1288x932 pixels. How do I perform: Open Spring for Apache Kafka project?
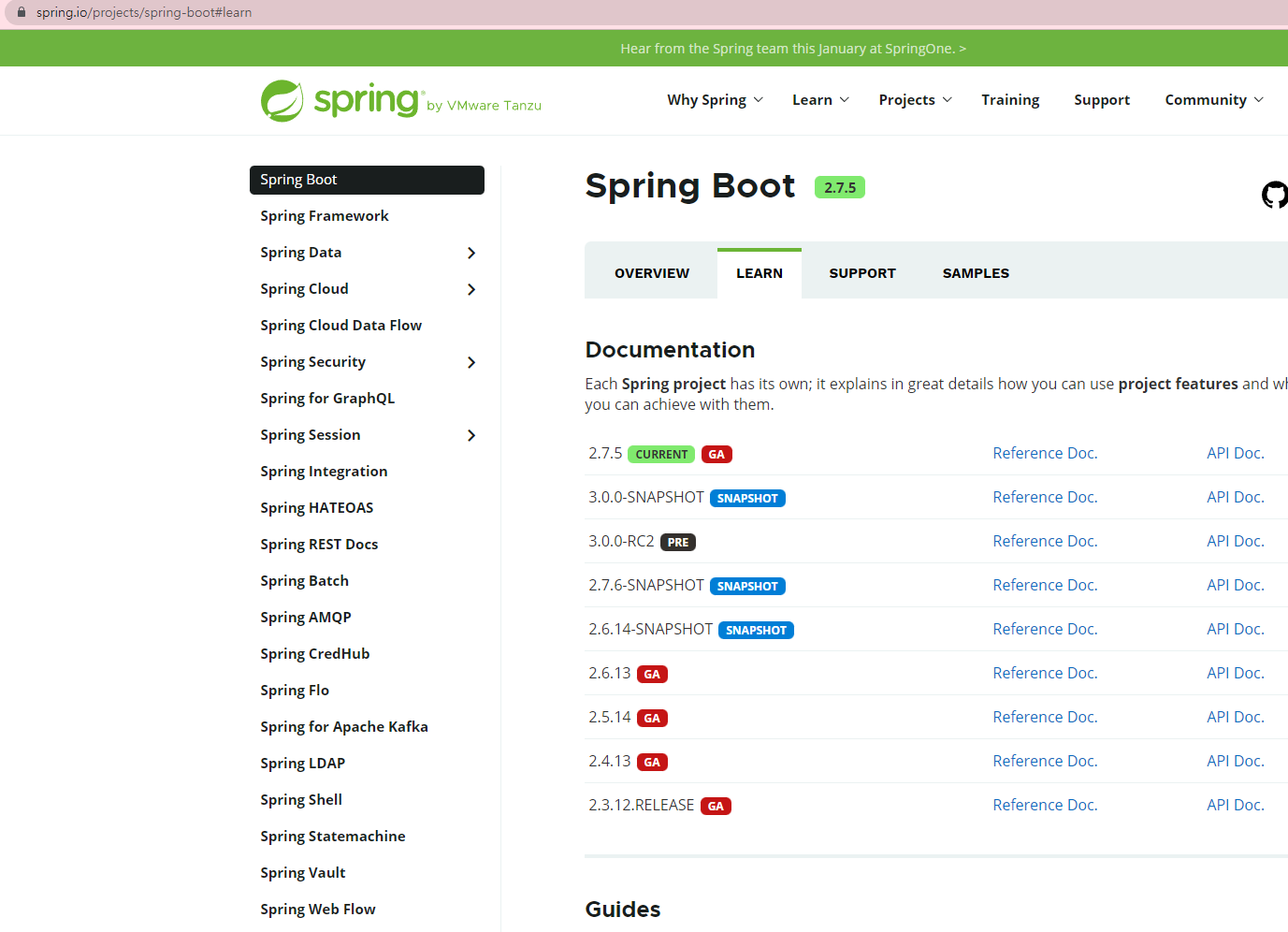(x=344, y=727)
